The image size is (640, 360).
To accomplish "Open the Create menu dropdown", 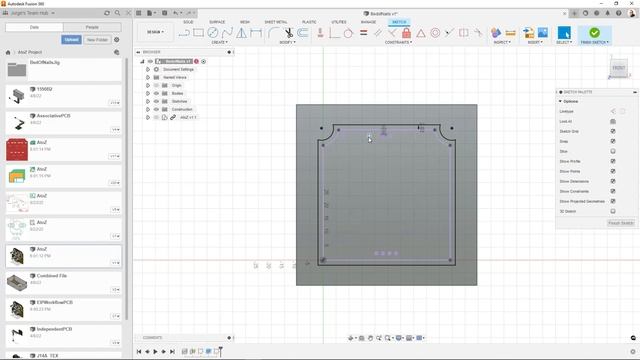I will click(220, 42).
